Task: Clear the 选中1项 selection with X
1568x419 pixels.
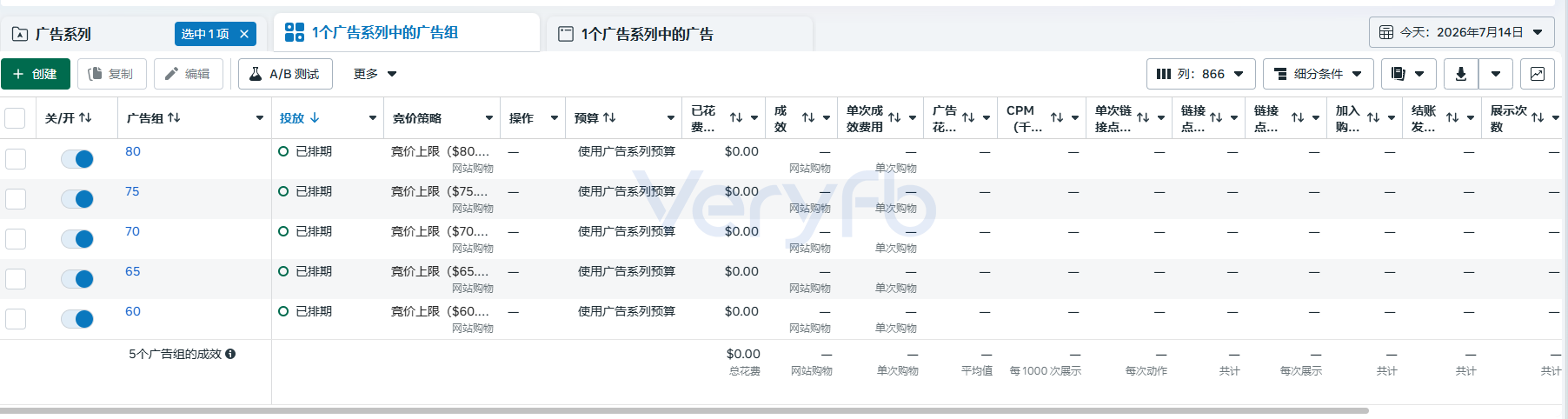Action: click(x=244, y=34)
